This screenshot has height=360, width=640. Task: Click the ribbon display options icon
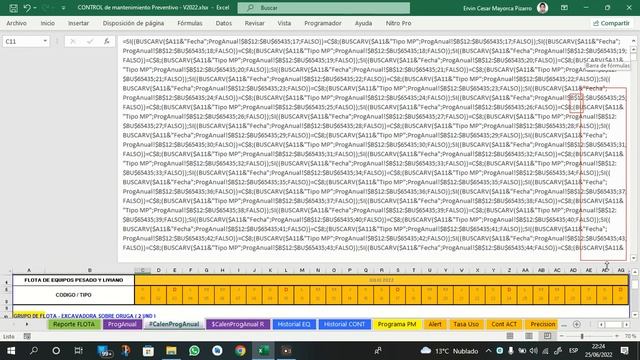564,8
